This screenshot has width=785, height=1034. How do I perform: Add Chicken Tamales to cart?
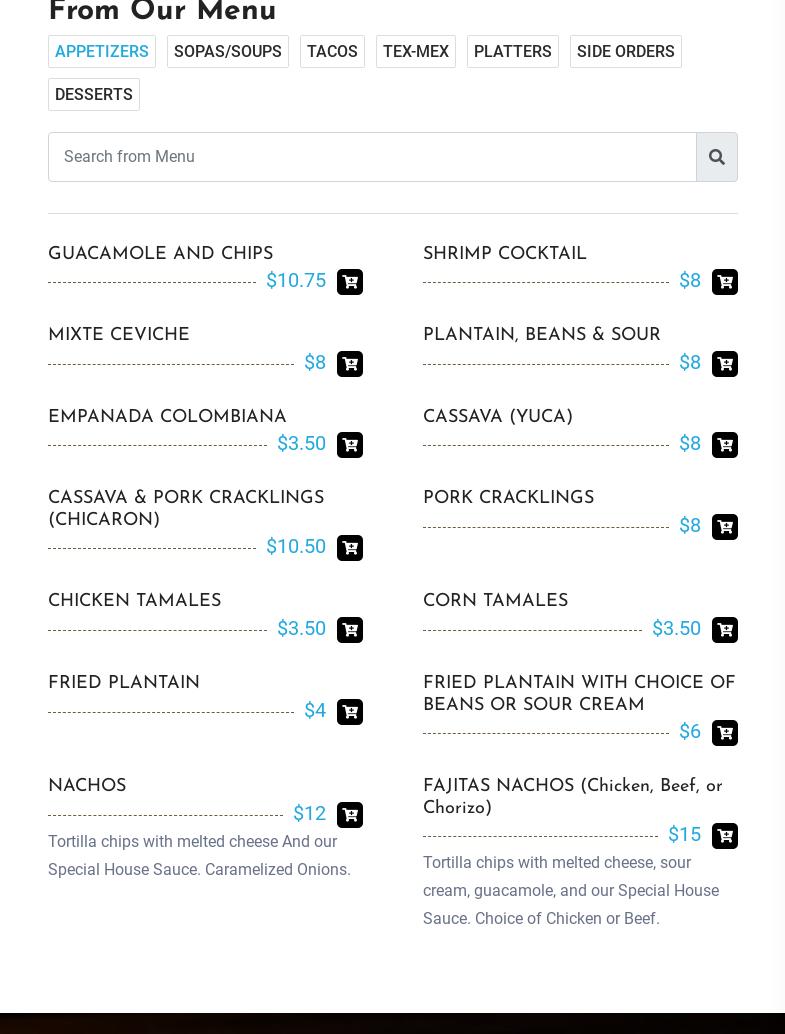350,630
